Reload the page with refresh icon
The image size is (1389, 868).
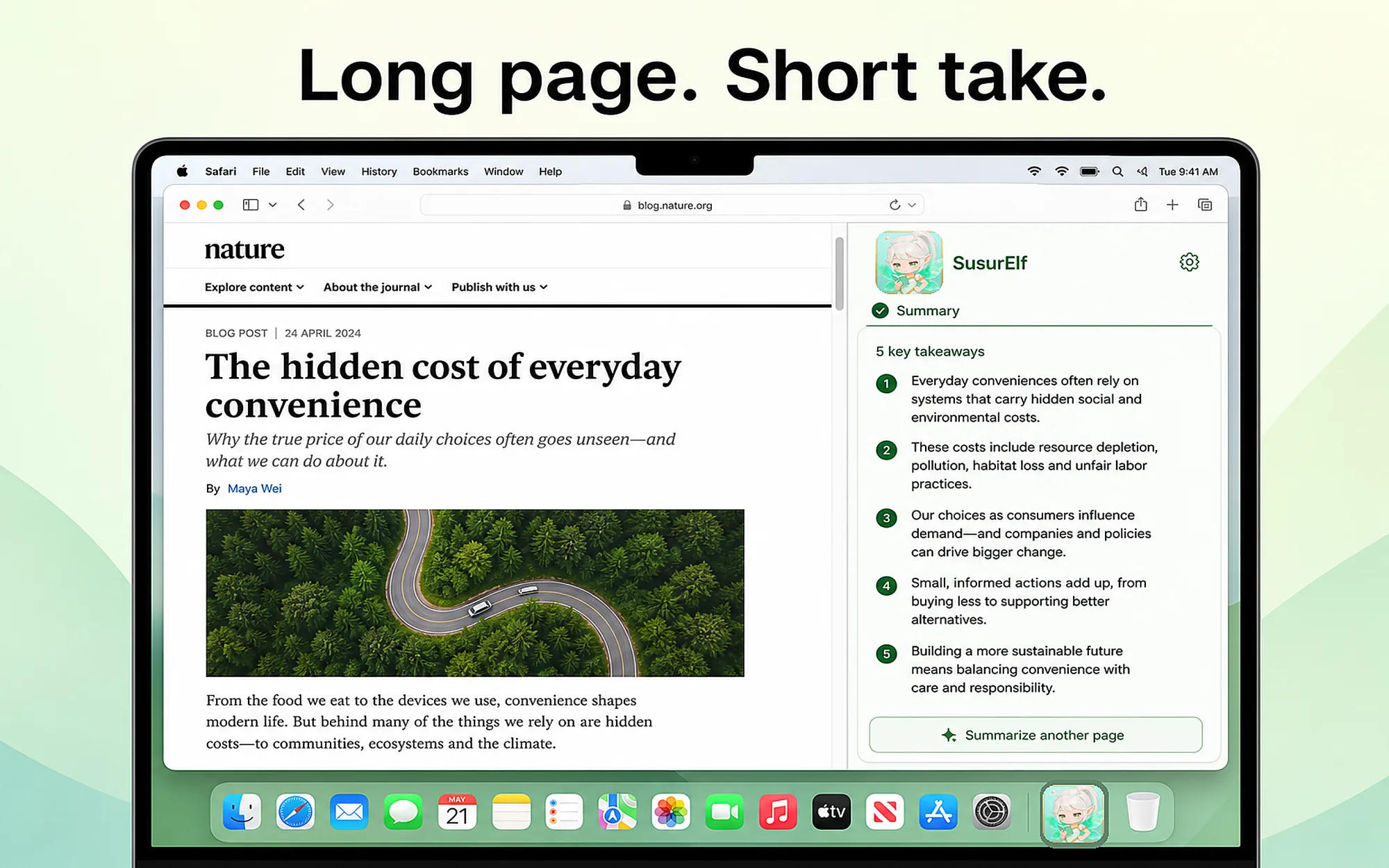(895, 205)
